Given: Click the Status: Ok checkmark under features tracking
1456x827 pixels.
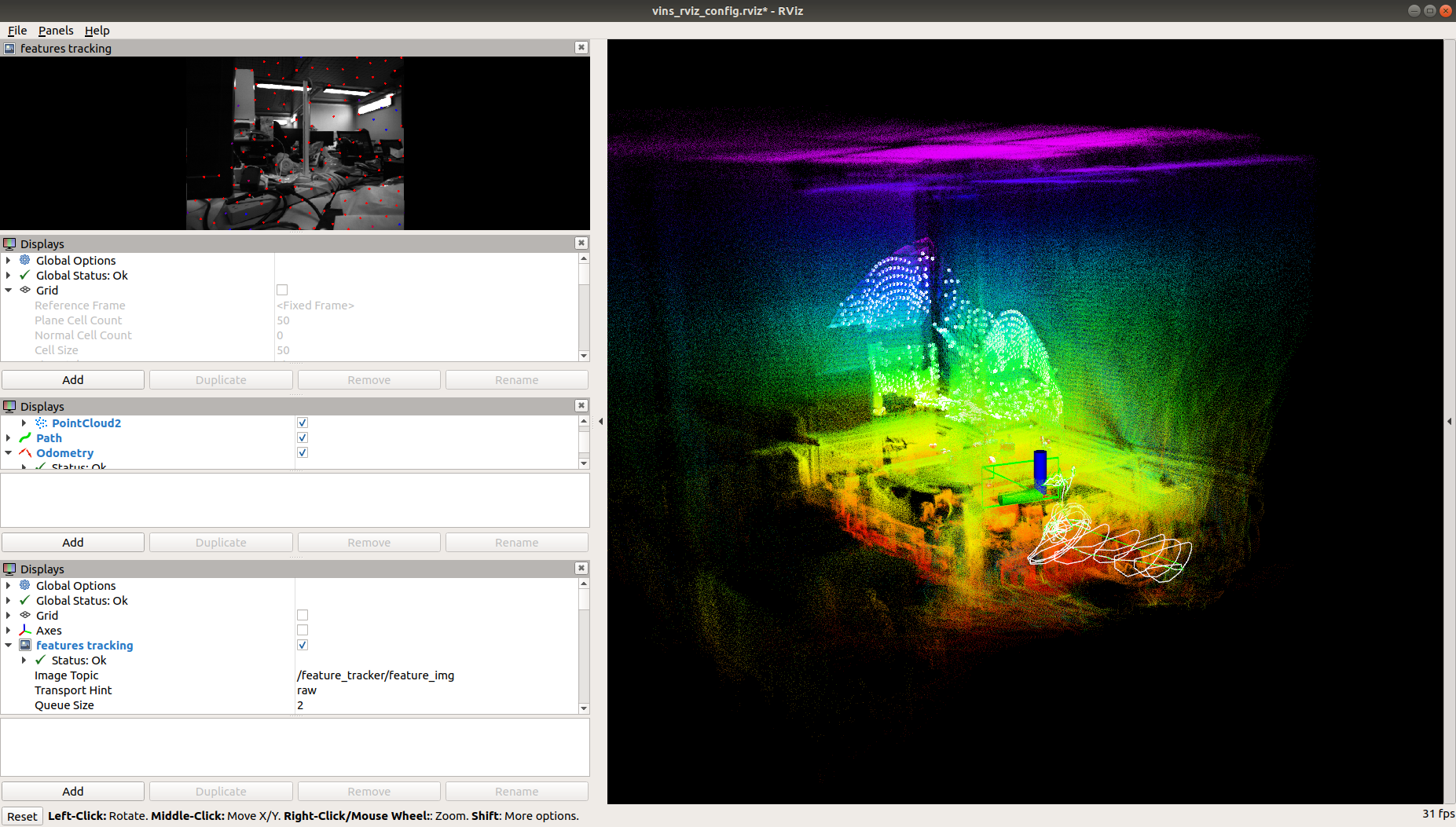Looking at the screenshot, I should 41,660.
